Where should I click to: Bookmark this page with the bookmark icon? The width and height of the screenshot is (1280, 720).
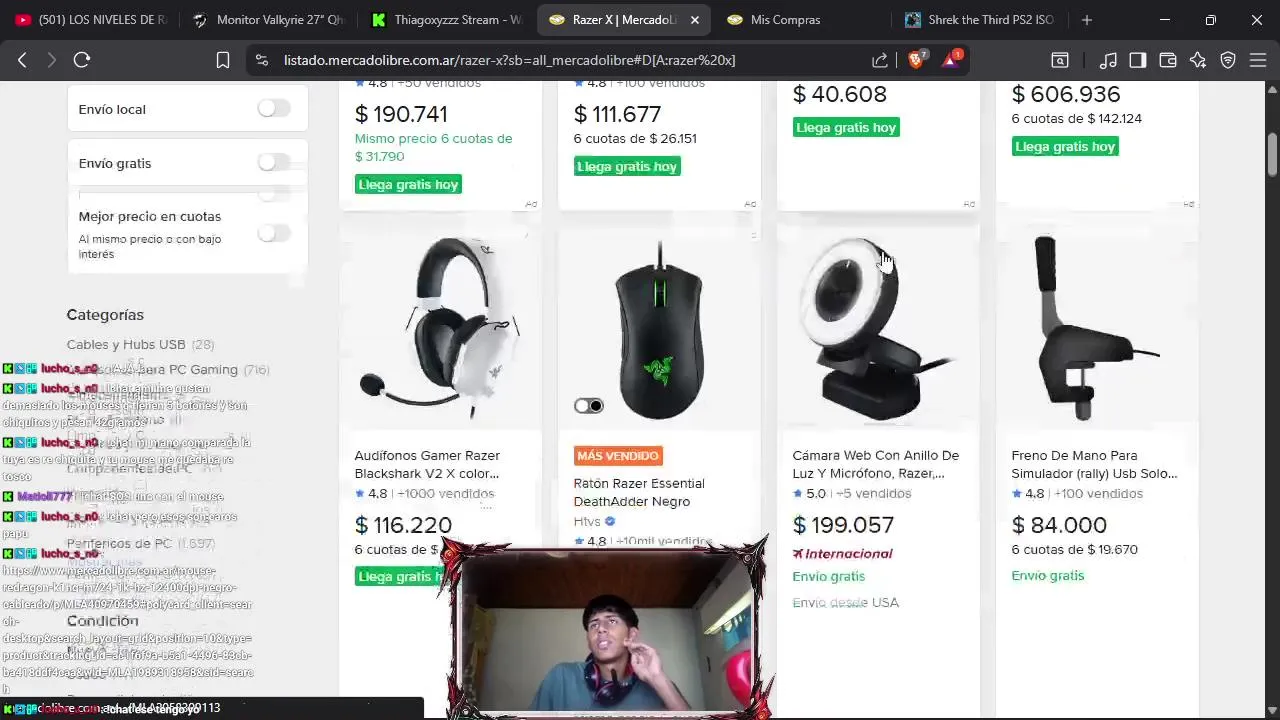click(223, 60)
